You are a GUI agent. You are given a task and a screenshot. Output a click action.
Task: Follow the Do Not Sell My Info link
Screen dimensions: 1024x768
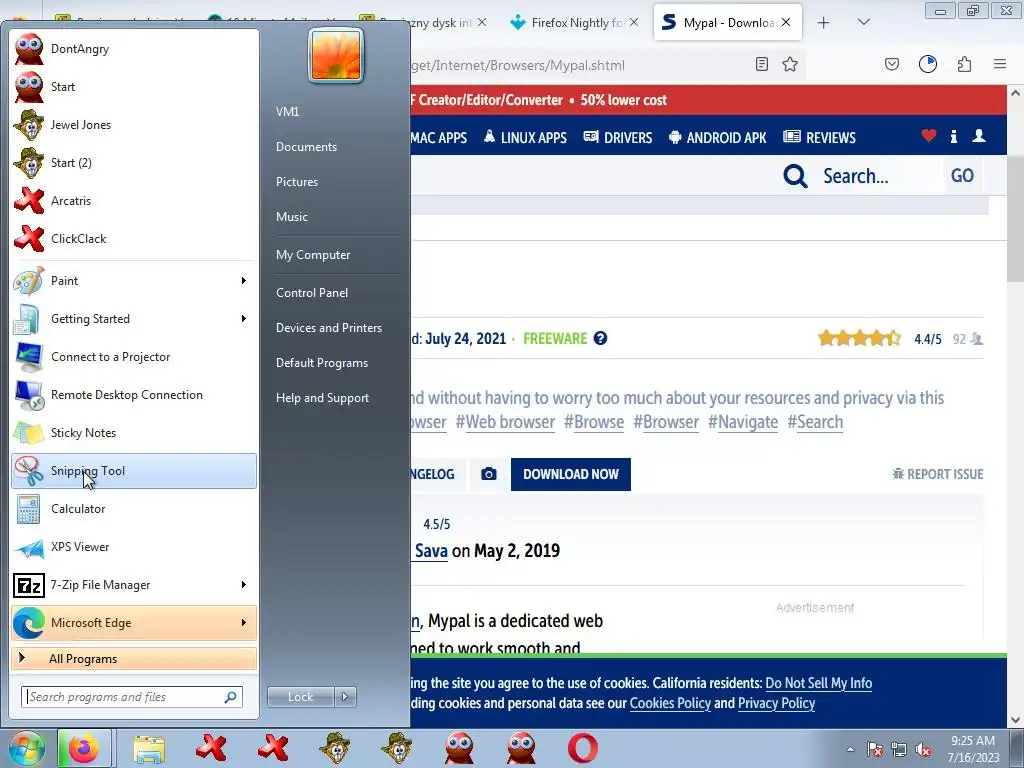pyautogui.click(x=818, y=683)
